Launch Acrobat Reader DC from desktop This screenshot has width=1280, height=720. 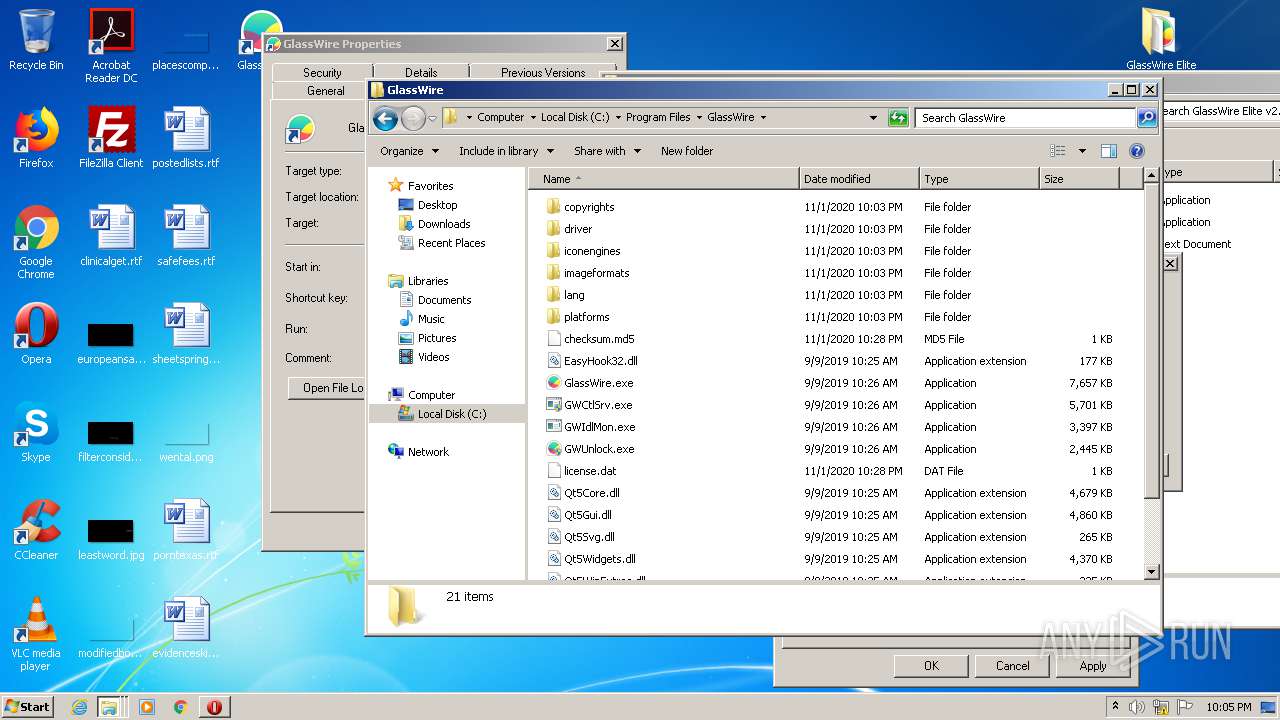pyautogui.click(x=111, y=46)
